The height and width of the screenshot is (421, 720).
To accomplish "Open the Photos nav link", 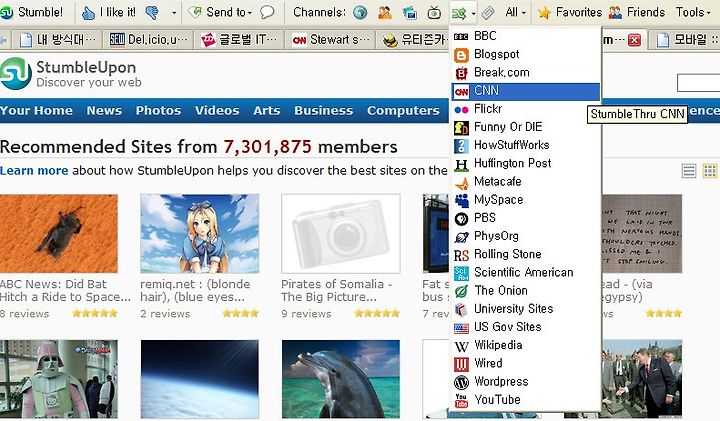I will 158,111.
